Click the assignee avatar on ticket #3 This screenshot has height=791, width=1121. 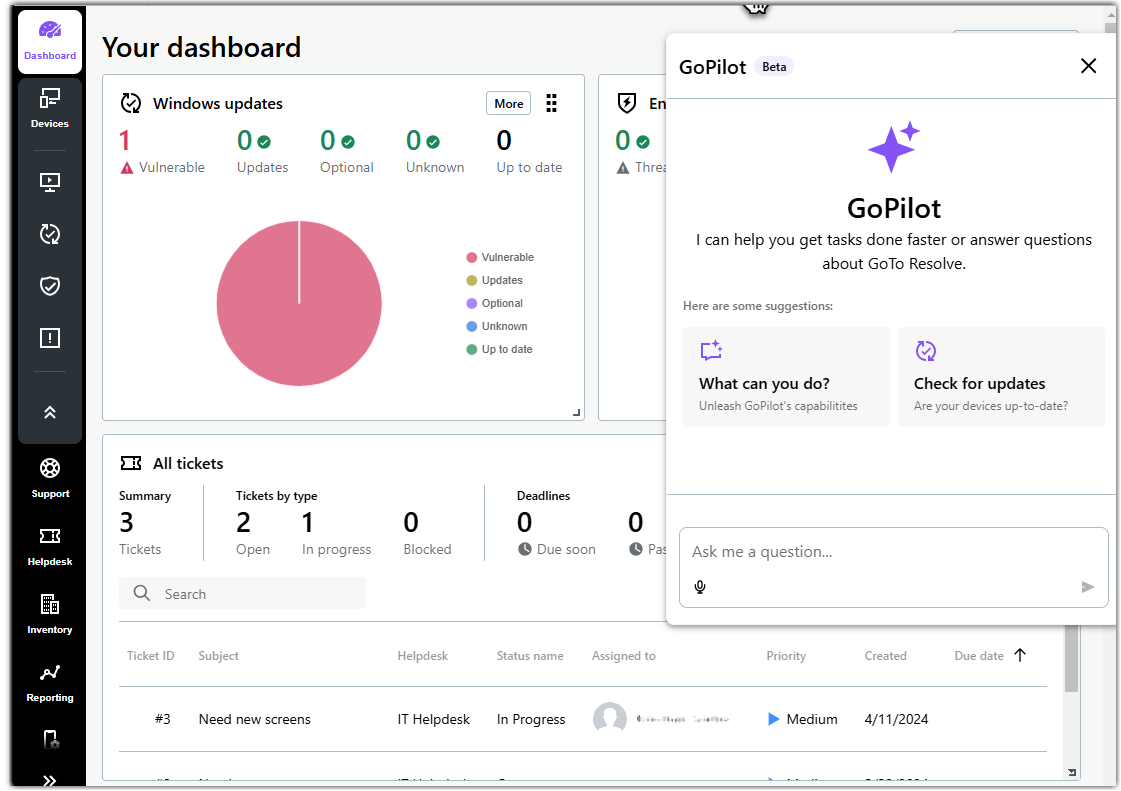tap(610, 718)
